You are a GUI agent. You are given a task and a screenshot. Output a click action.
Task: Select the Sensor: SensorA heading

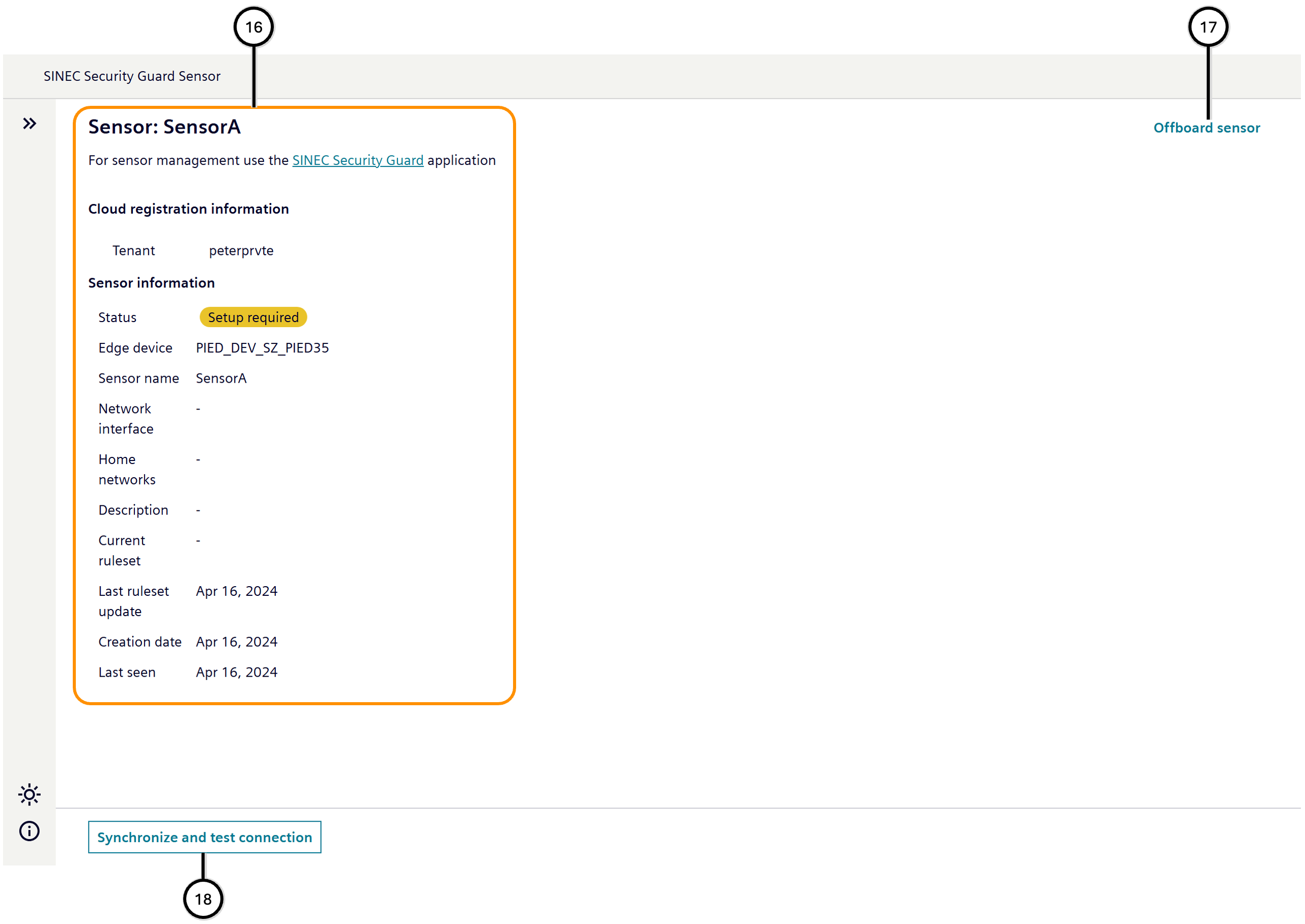coord(164,126)
